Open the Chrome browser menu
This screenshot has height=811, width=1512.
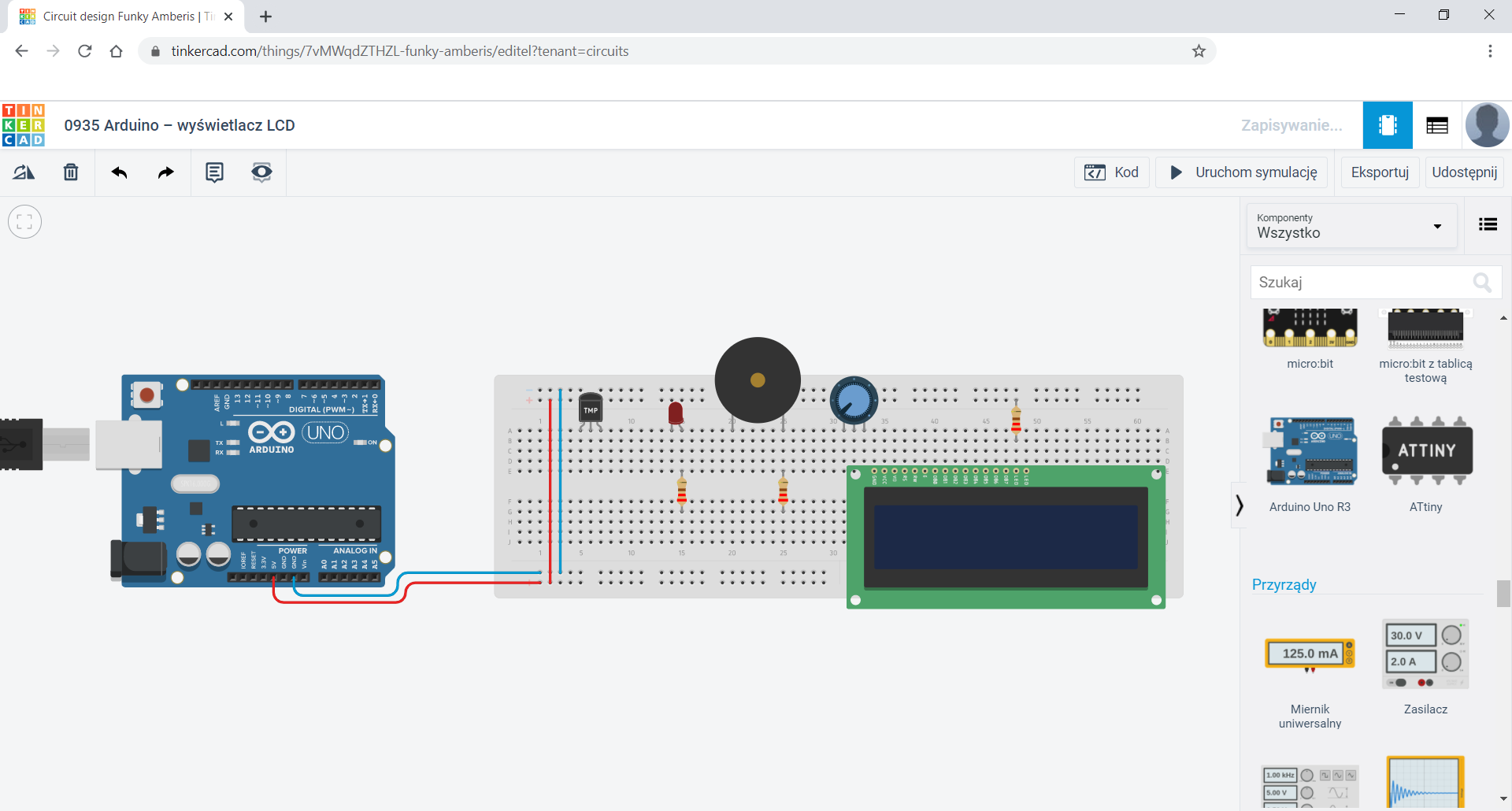click(1490, 51)
